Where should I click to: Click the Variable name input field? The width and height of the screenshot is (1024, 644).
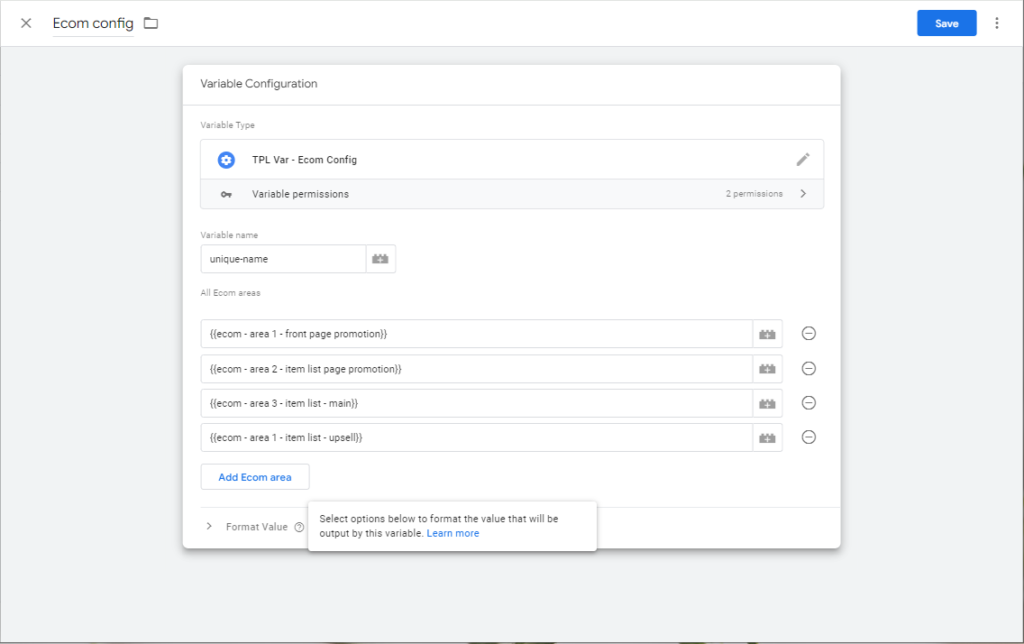click(283, 259)
